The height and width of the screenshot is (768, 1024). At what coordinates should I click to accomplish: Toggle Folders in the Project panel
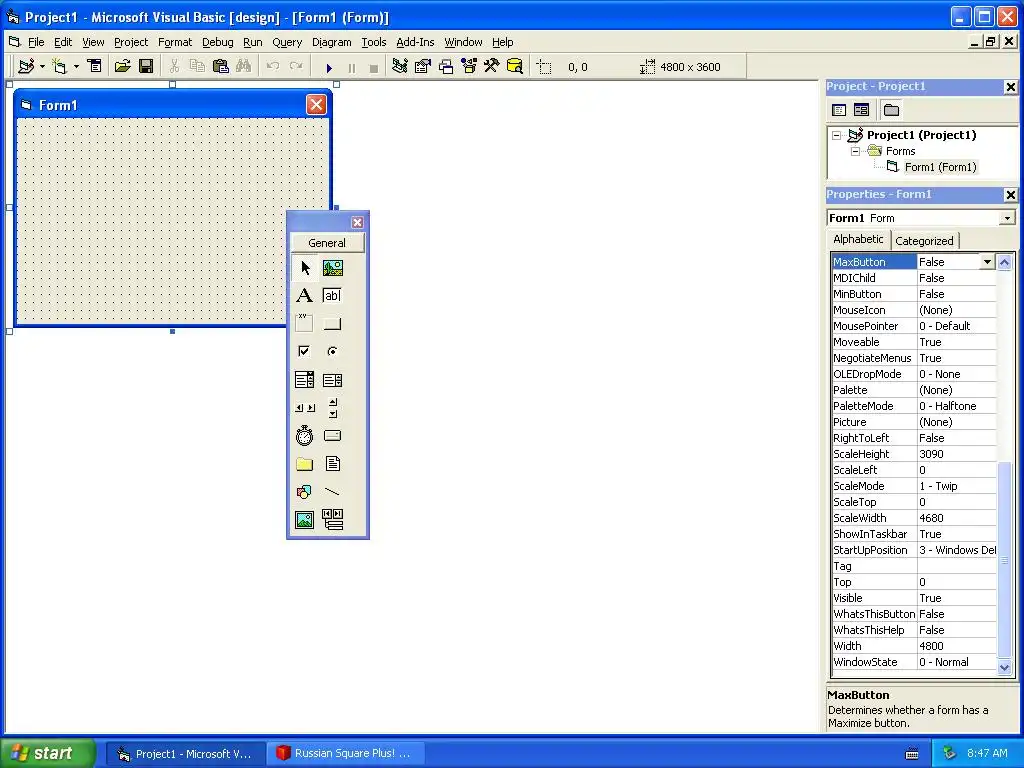(891, 110)
